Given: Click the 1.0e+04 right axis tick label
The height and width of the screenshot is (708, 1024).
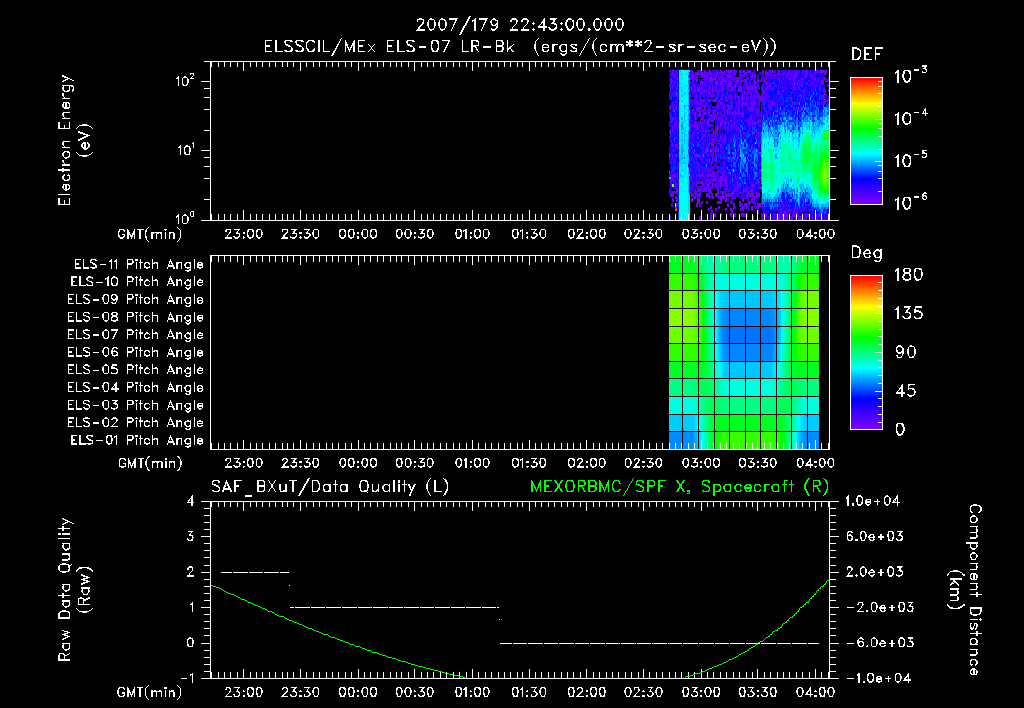Looking at the screenshot, I should click(x=872, y=501).
